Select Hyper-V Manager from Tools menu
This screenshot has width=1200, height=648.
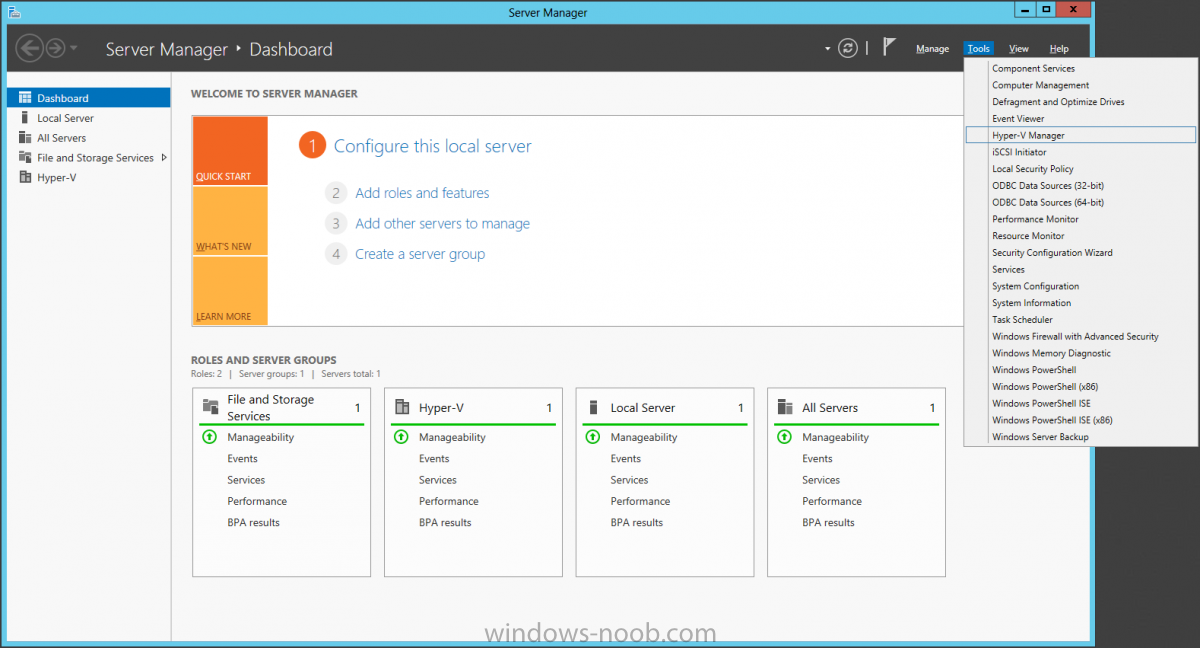click(1028, 135)
